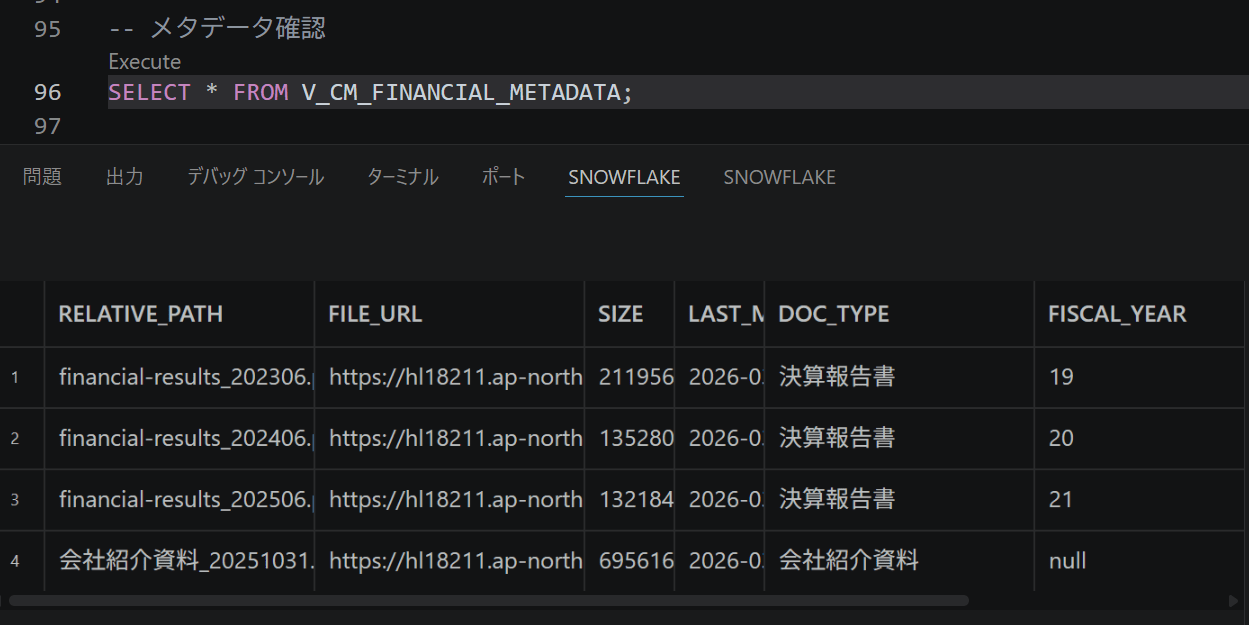Image resolution: width=1249 pixels, height=625 pixels.
Task: Click the results horizontal scrollbar
Action: (x=488, y=601)
